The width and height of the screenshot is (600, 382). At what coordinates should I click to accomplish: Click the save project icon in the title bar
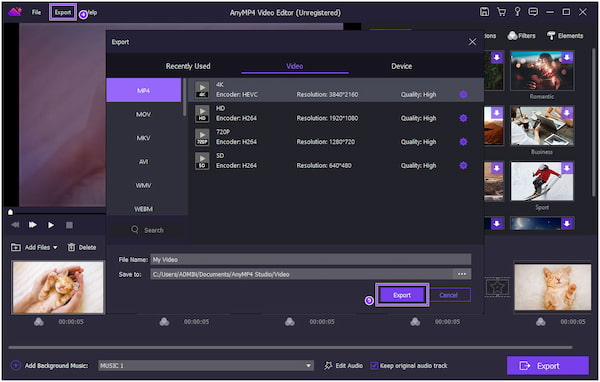coord(484,12)
